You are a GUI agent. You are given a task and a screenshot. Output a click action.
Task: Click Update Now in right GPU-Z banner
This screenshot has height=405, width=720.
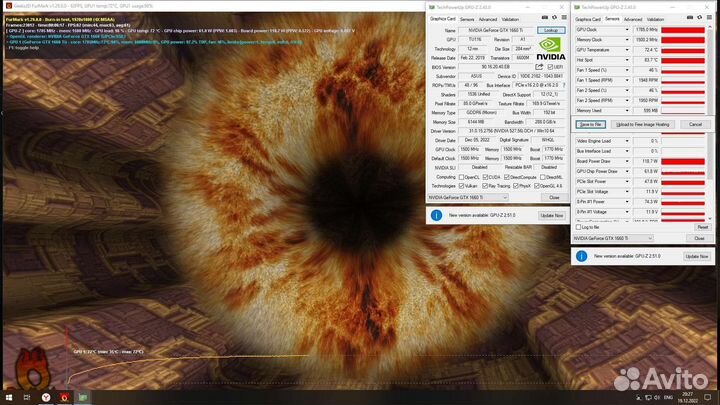click(697, 256)
